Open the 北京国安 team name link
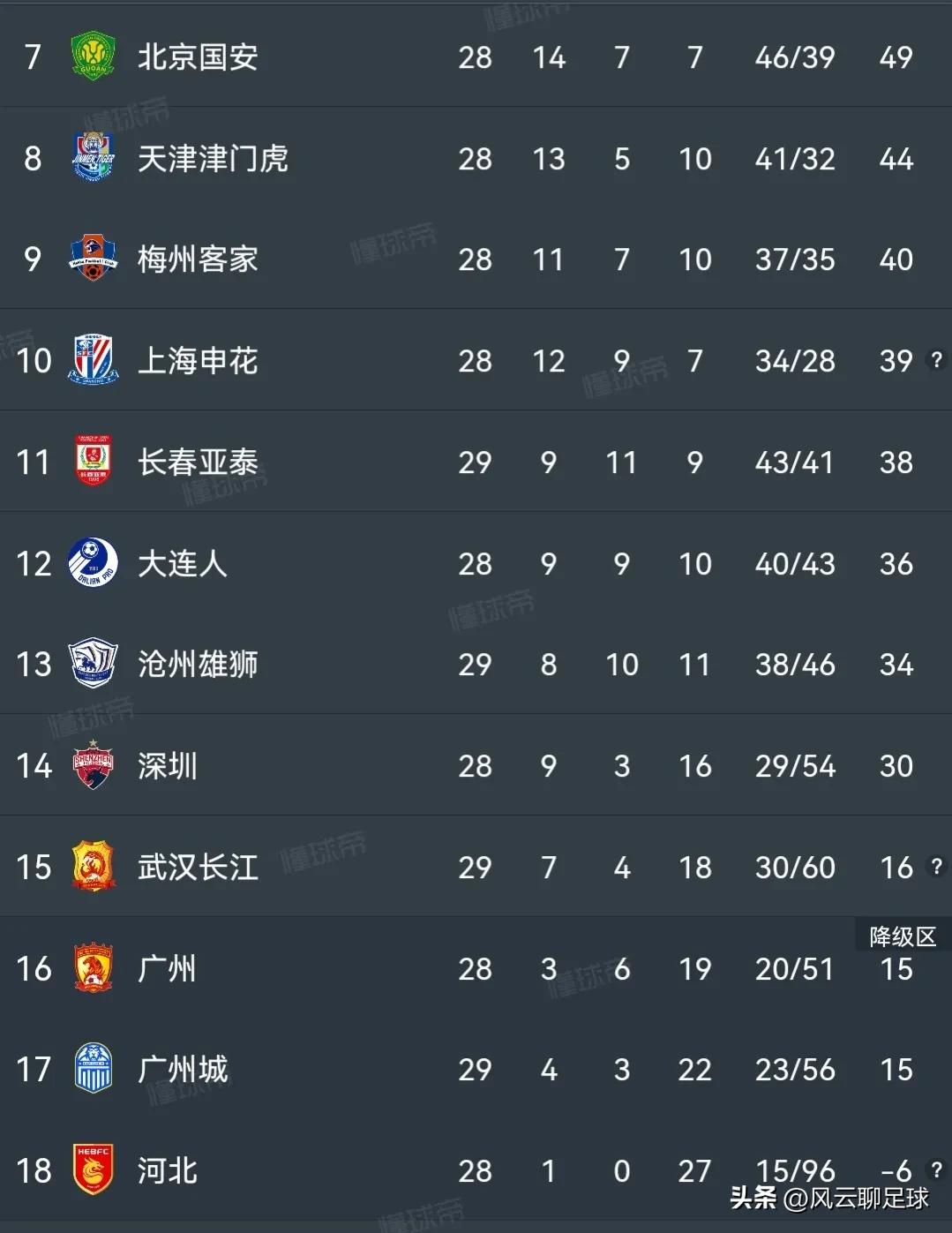Image resolution: width=952 pixels, height=1233 pixels. point(198,57)
